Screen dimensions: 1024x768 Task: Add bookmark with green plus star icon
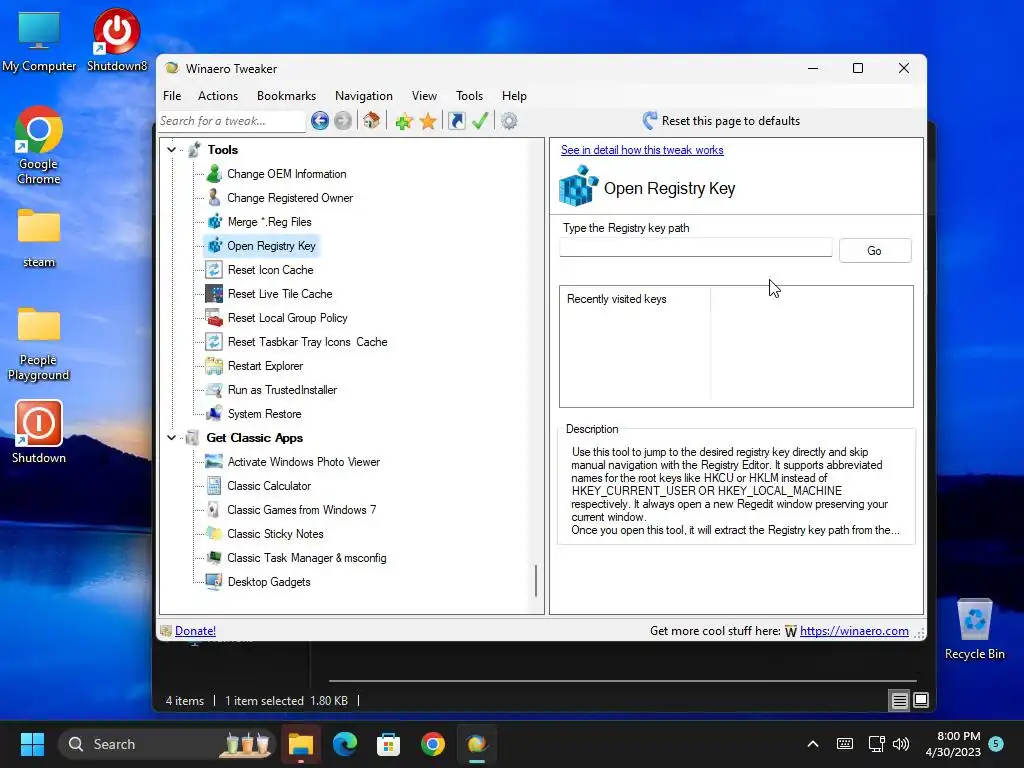click(x=404, y=121)
